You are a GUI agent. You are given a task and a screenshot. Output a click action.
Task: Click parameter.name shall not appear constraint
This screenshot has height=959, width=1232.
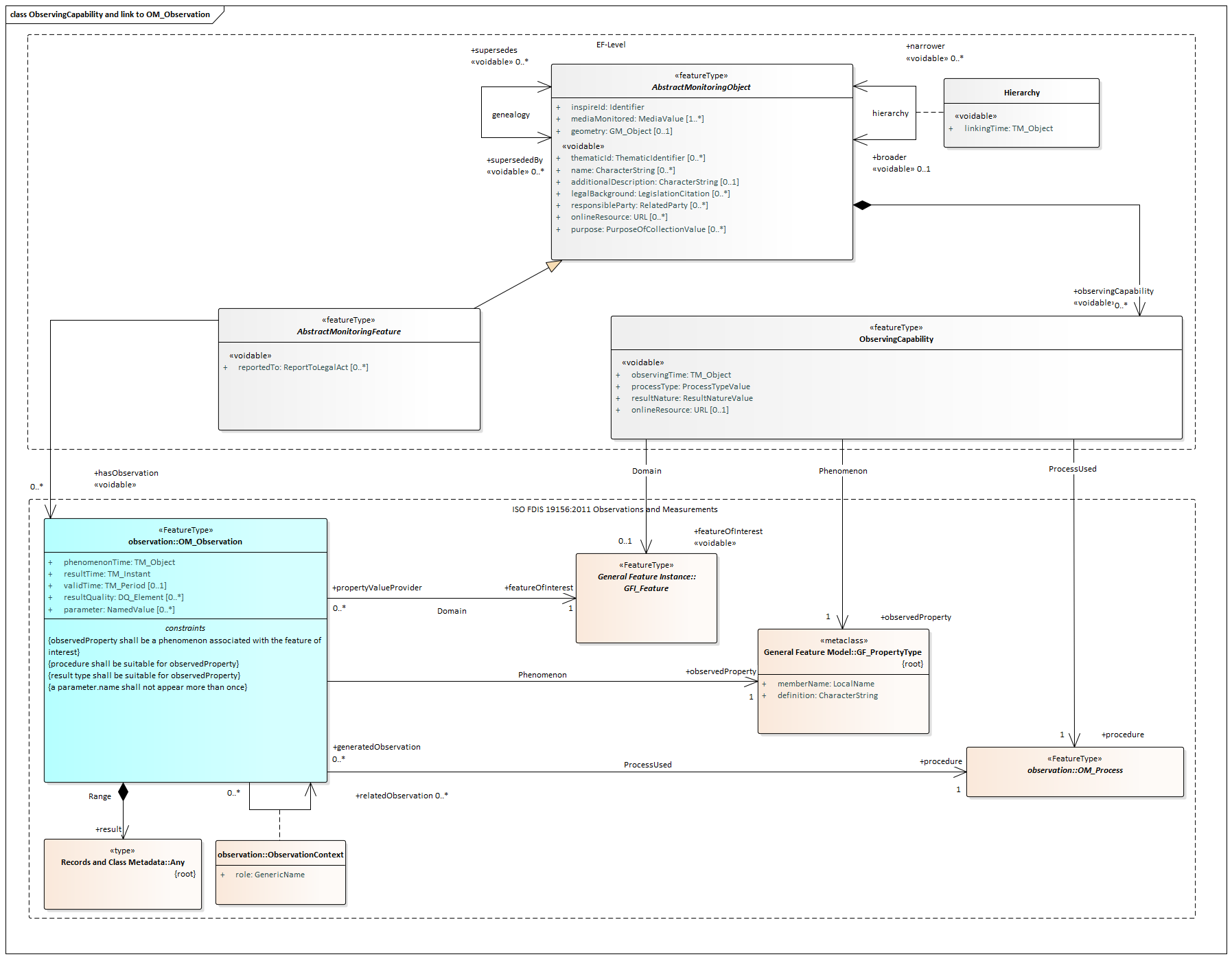pos(148,687)
